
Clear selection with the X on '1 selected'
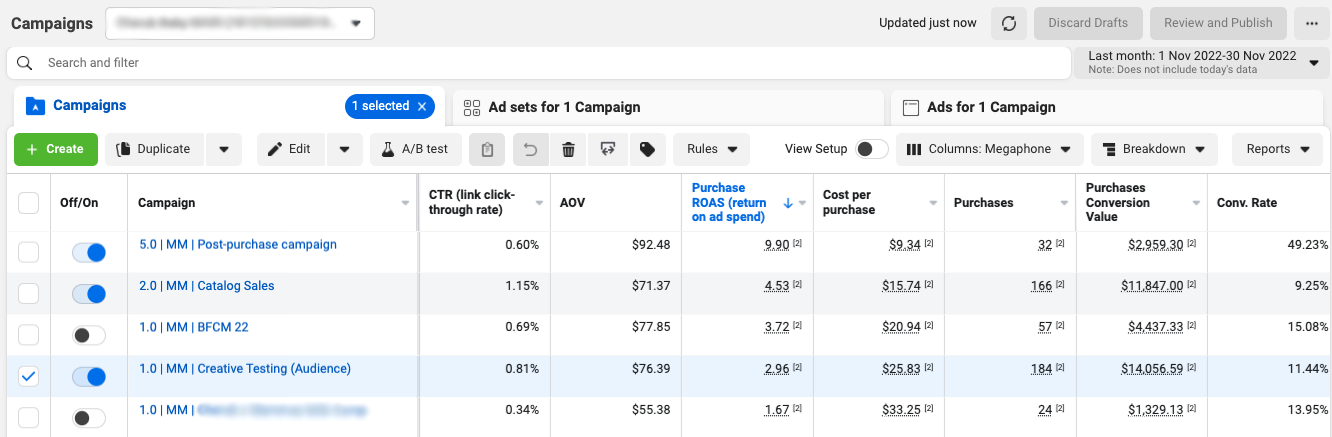422,106
